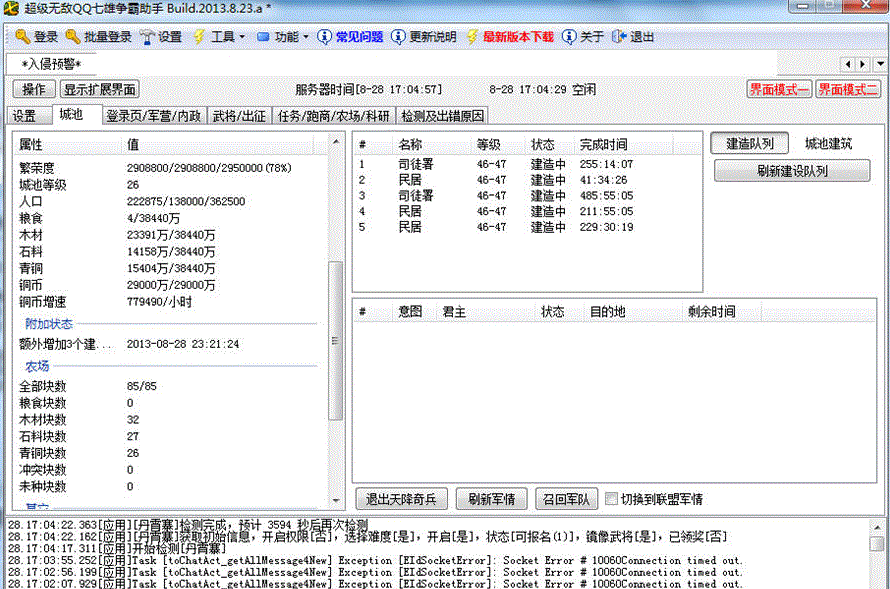Open 检测及出错原因 tab

click(x=442, y=116)
